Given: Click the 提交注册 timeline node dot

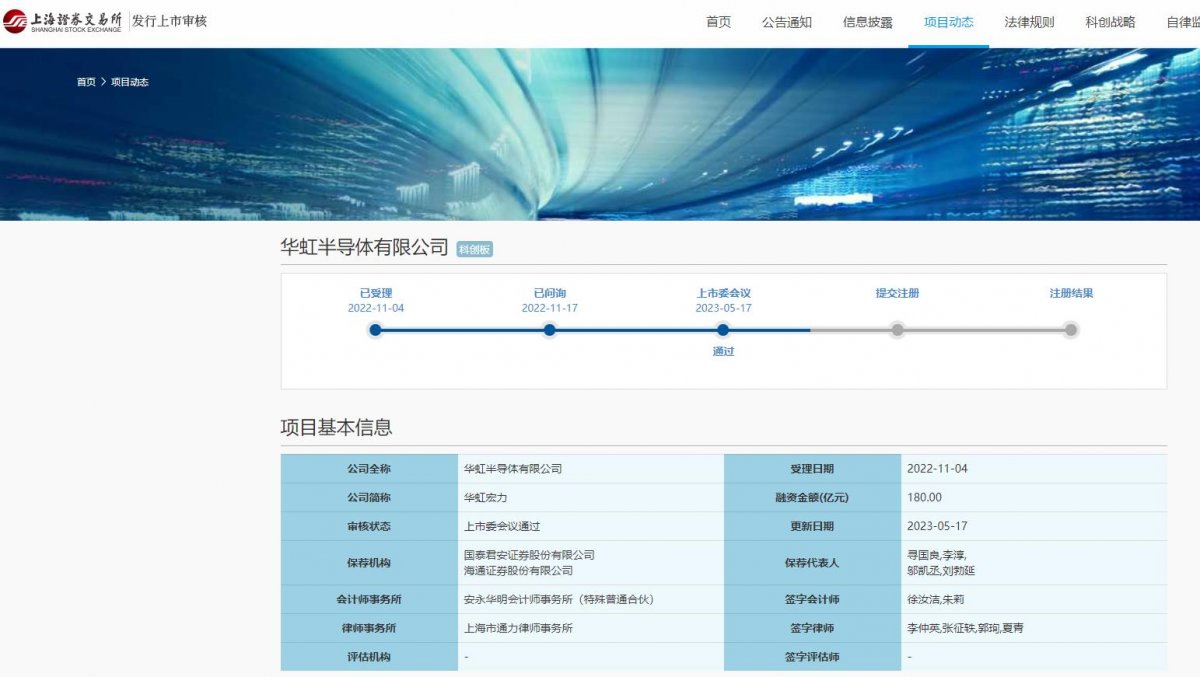Looking at the screenshot, I should [897, 329].
